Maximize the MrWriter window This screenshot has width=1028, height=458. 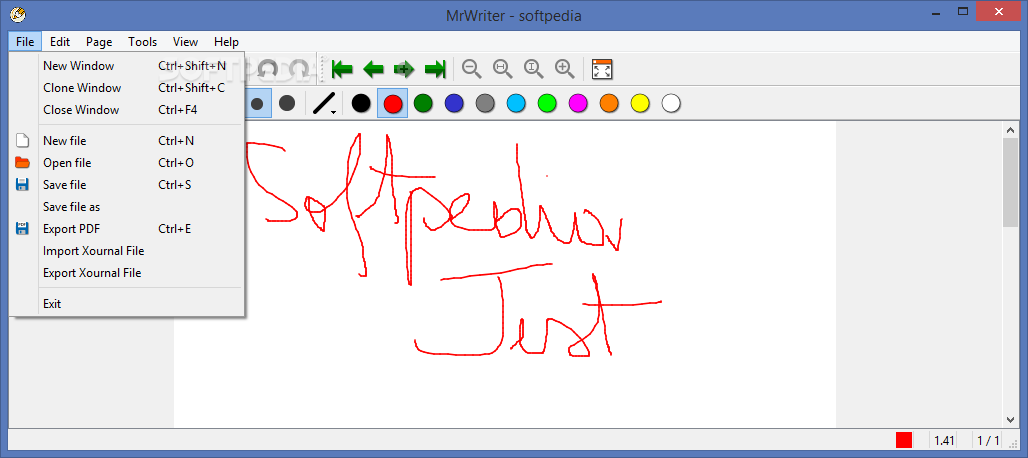click(963, 12)
